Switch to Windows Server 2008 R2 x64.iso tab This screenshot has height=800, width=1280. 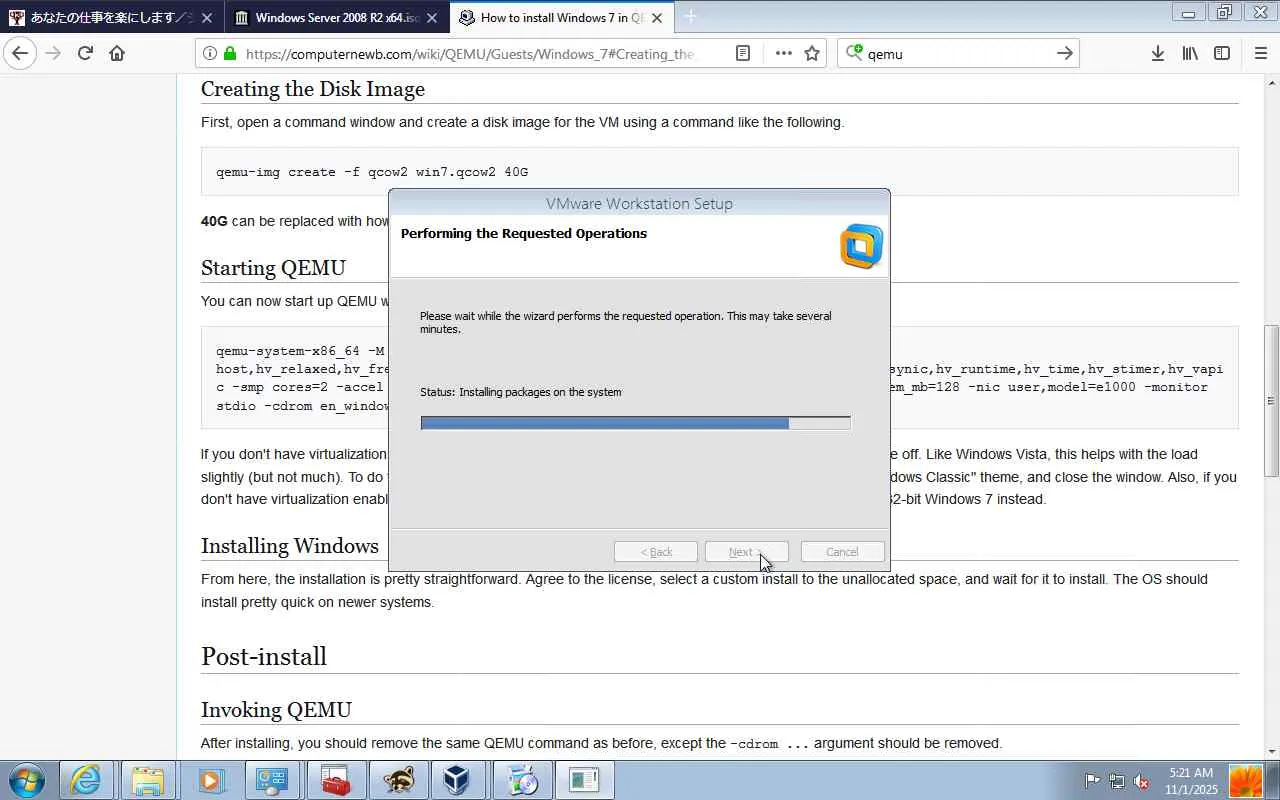click(337, 18)
